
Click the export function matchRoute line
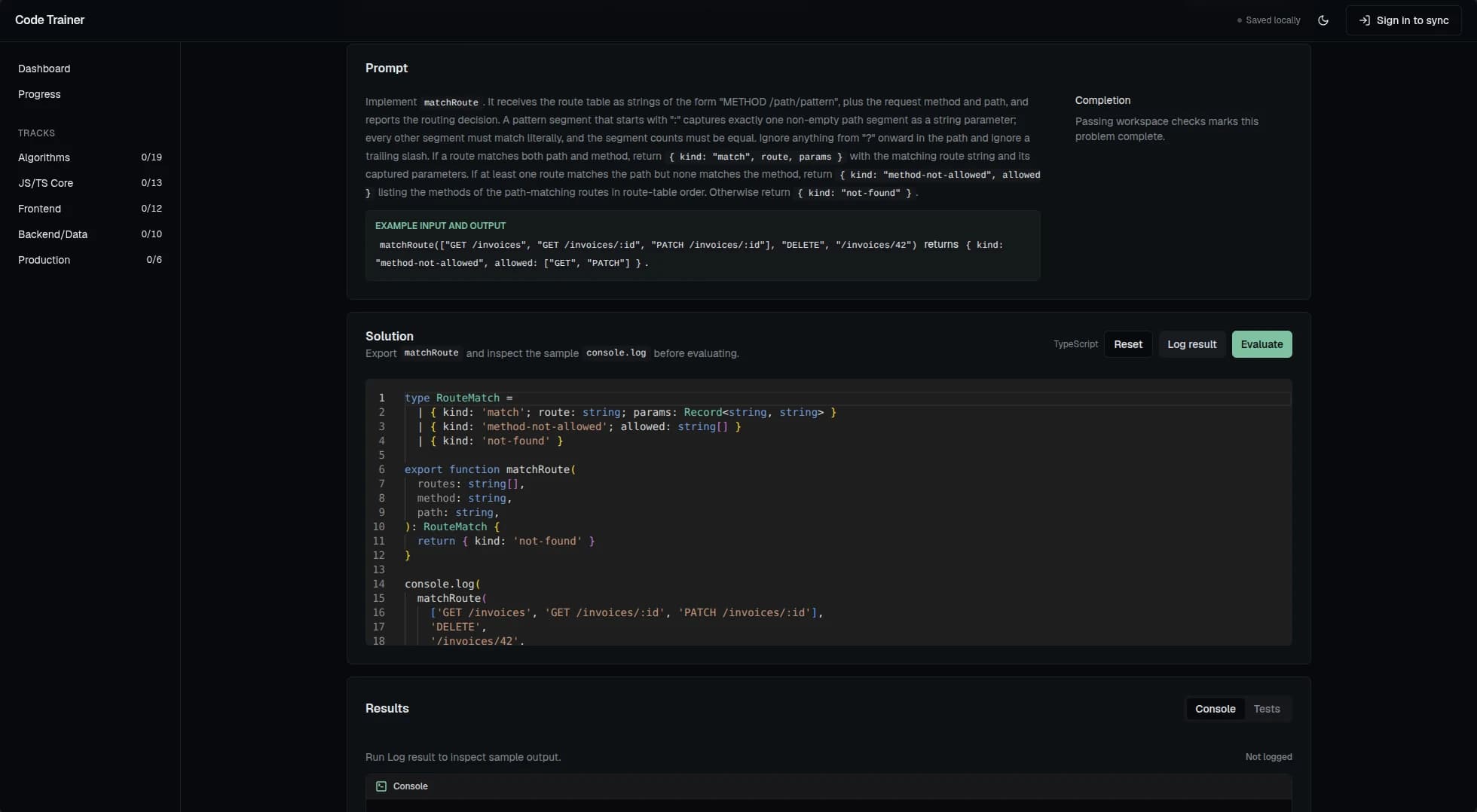pyautogui.click(x=490, y=469)
